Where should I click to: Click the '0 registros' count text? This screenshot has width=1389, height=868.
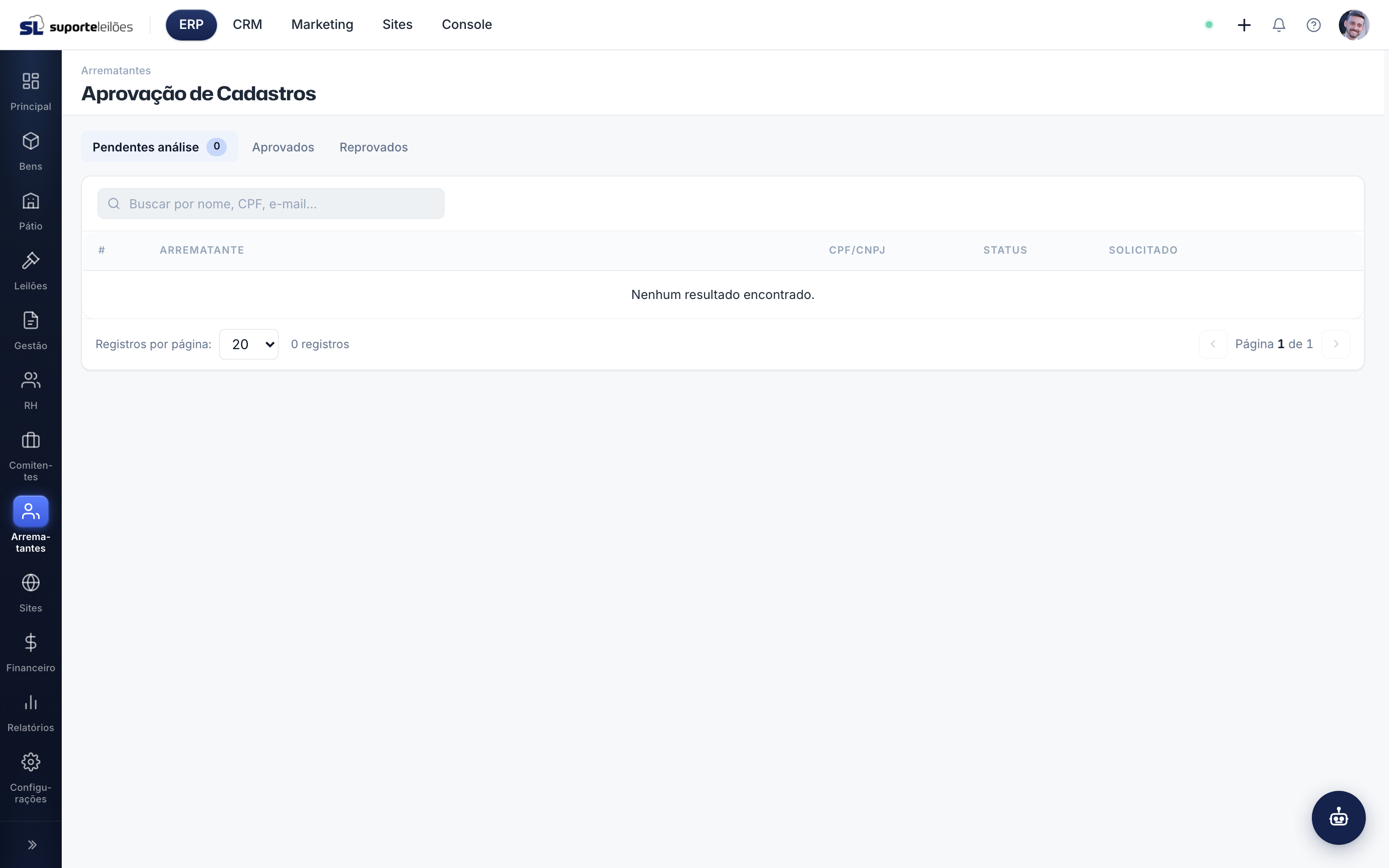click(320, 344)
